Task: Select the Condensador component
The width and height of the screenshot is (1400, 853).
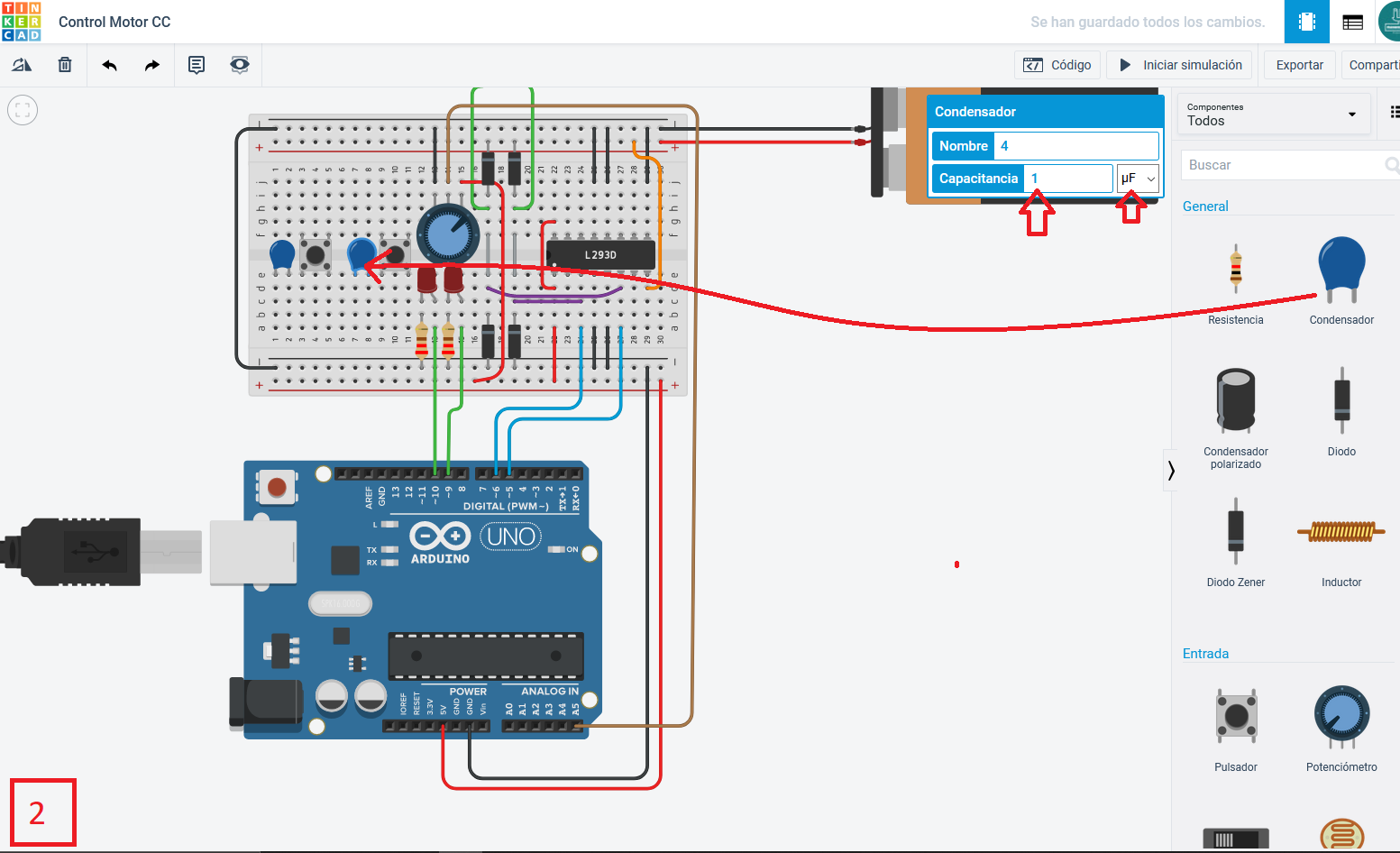Action: click(1341, 282)
